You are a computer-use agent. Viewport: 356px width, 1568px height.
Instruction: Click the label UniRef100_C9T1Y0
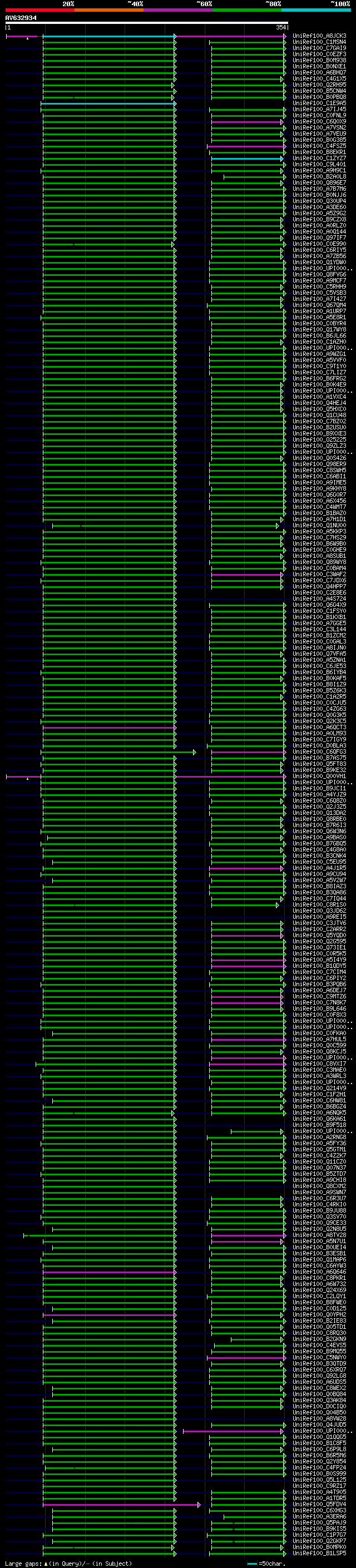click(x=319, y=366)
